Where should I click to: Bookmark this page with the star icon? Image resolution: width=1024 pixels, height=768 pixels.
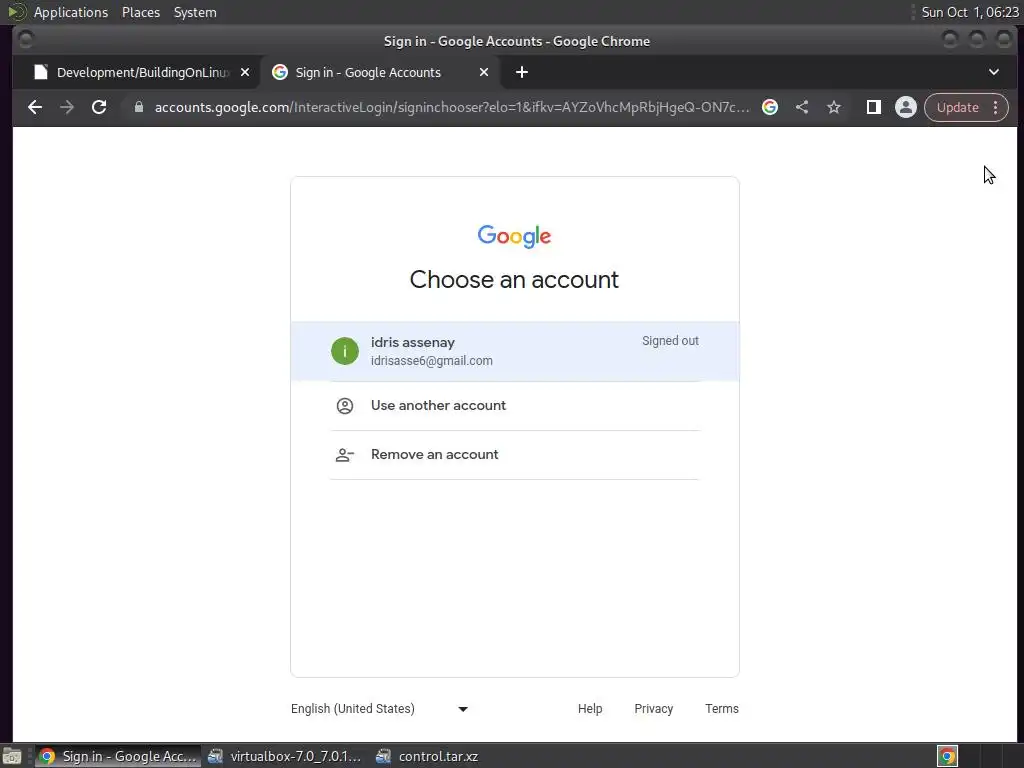point(834,107)
